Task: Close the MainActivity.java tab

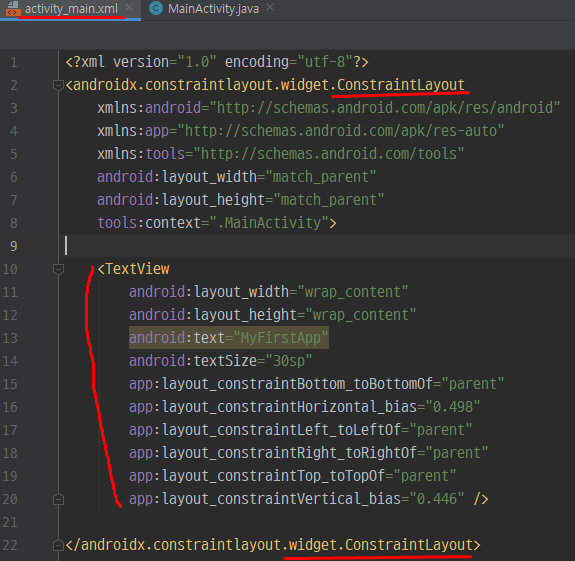Action: pos(270,7)
